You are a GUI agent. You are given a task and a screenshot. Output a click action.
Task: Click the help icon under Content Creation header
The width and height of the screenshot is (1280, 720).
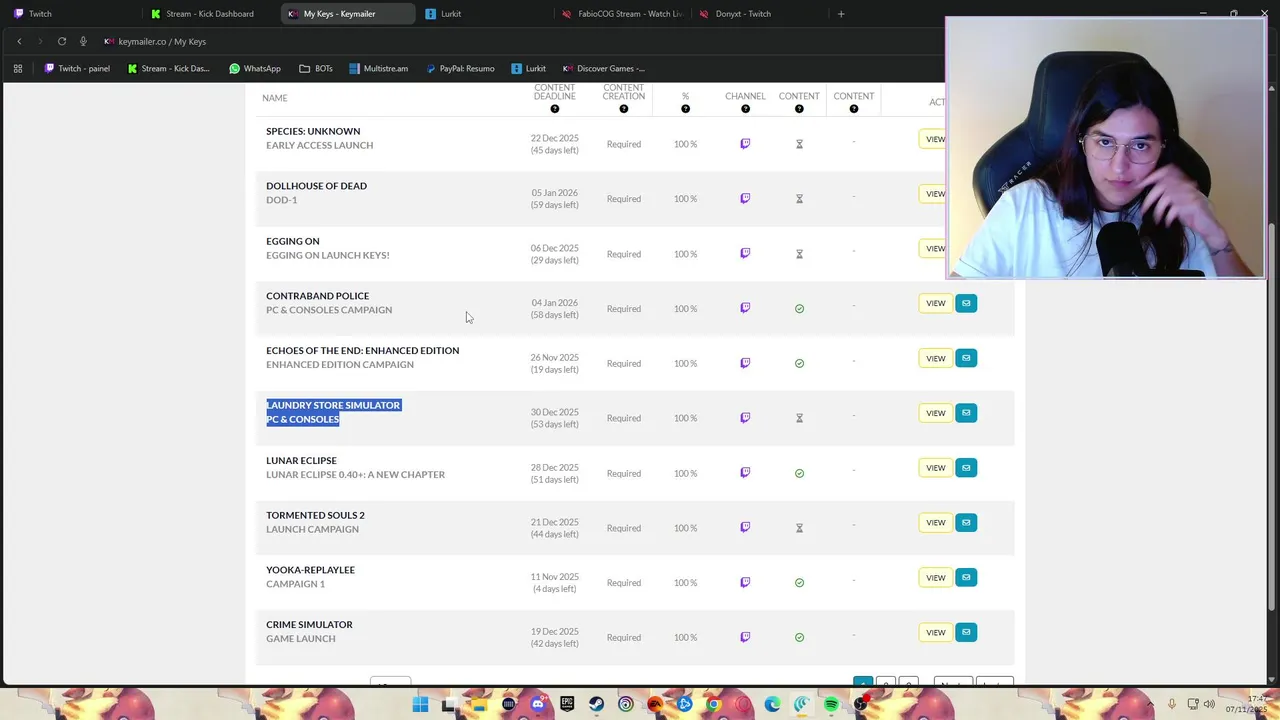tap(623, 109)
